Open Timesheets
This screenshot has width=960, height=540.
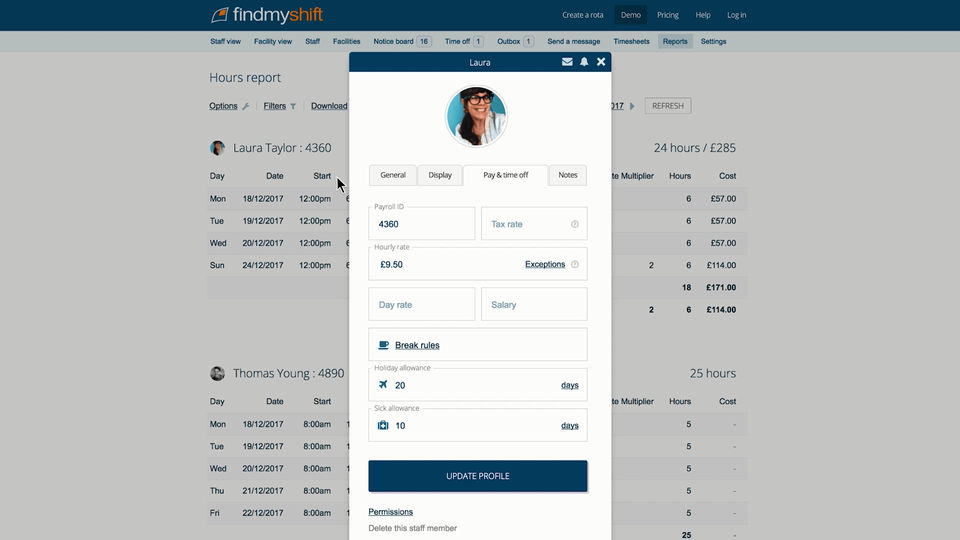[x=631, y=42]
